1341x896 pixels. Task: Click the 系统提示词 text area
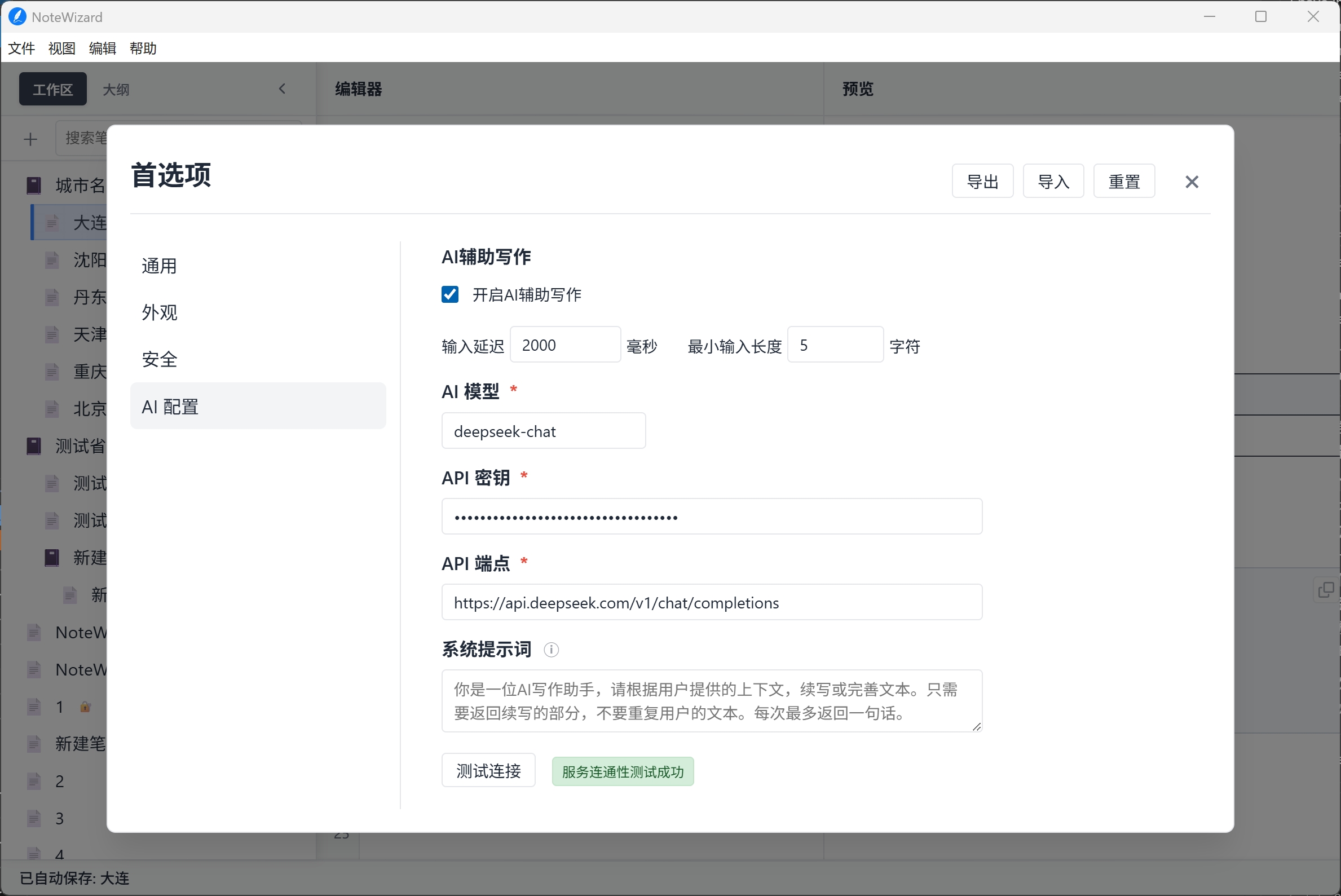[712, 701]
